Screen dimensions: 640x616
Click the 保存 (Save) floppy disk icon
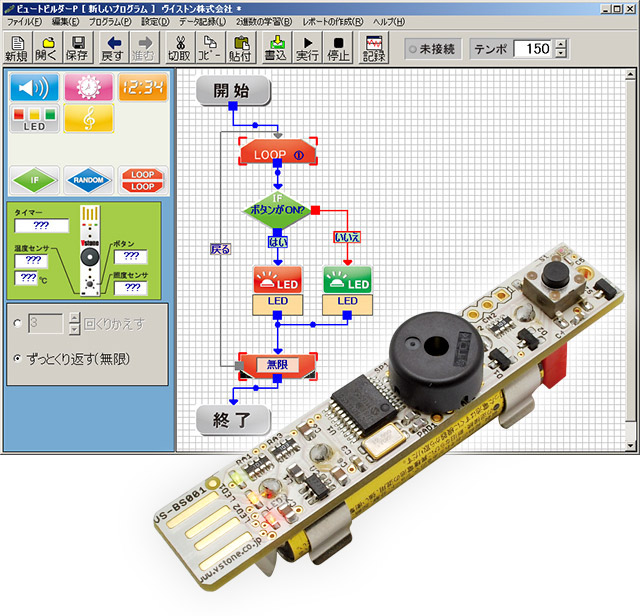[x=77, y=48]
